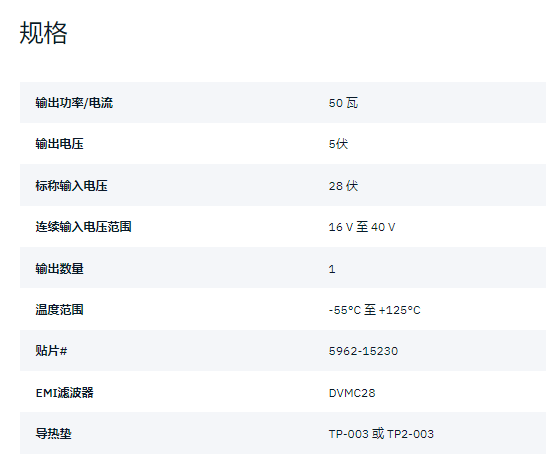
Task: Click the 16 V 至 40 V value
Action: (x=362, y=227)
